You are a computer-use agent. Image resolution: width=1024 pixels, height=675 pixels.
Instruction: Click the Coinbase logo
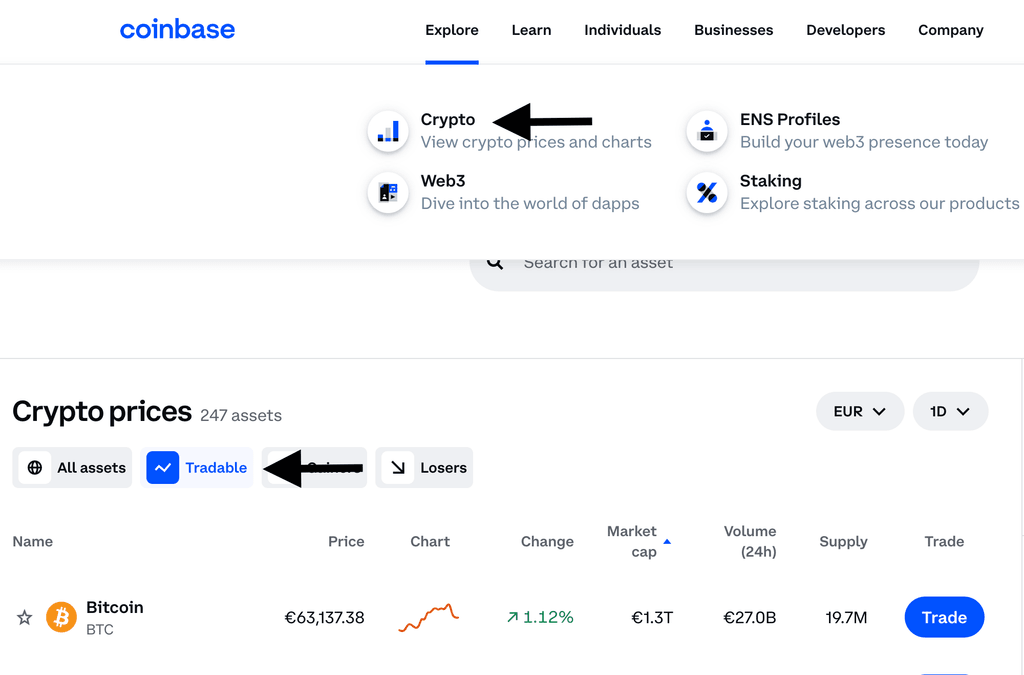pyautogui.click(x=177, y=30)
